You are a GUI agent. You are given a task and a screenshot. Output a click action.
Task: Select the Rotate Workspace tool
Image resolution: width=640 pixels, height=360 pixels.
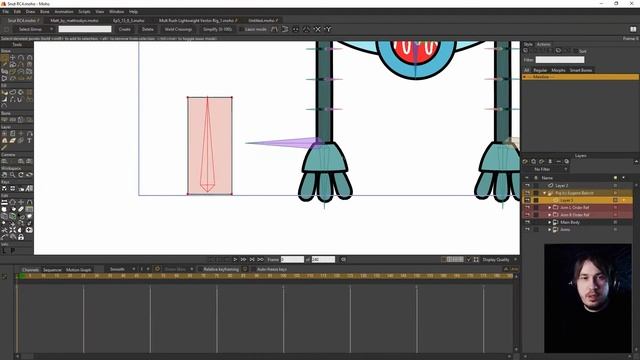click(21, 175)
